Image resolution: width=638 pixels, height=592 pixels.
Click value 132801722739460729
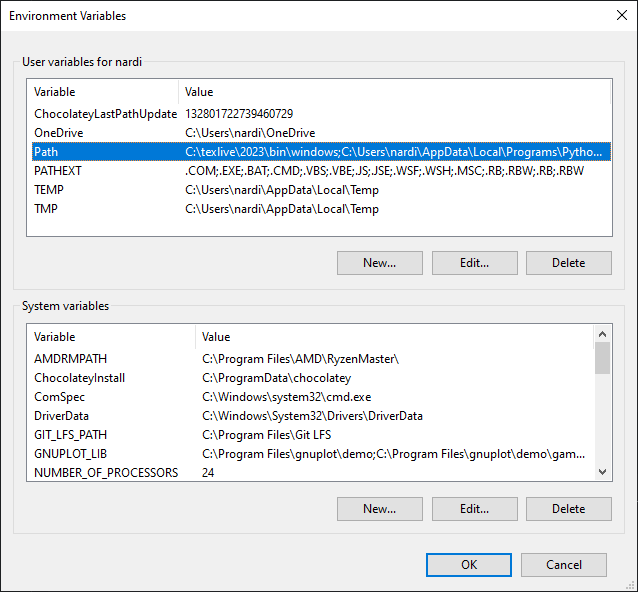239,114
